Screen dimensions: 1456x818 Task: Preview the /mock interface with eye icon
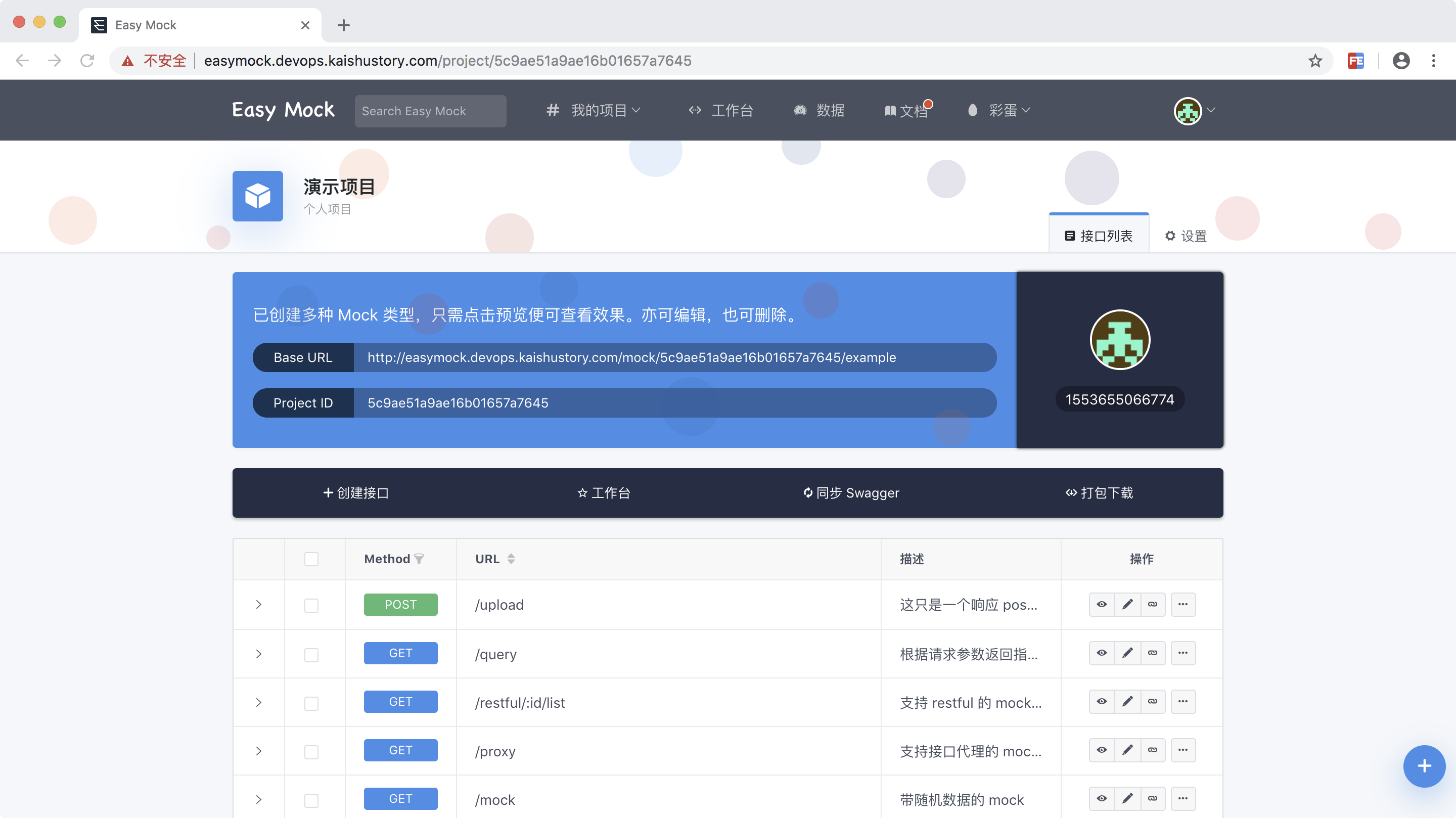click(1102, 799)
